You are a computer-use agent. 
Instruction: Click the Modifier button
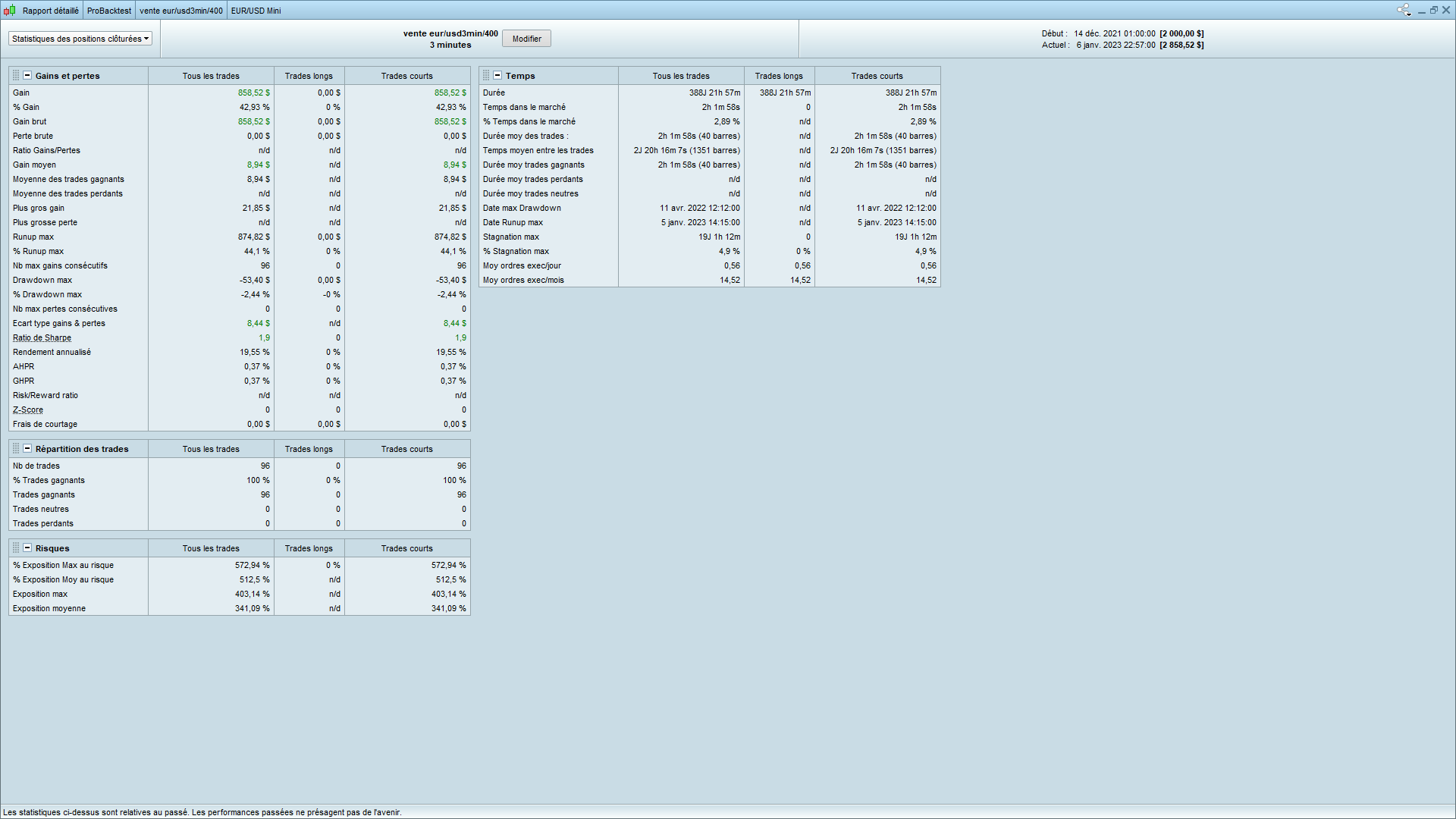tap(526, 39)
